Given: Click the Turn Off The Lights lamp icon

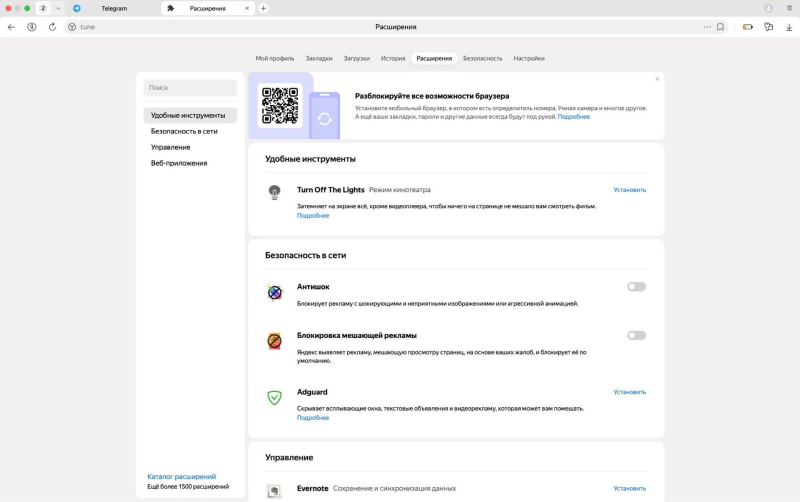Looking at the screenshot, I should pyautogui.click(x=274, y=192).
